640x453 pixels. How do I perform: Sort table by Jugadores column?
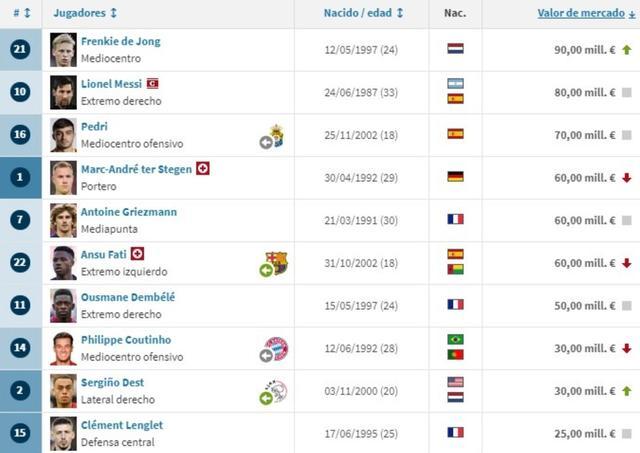point(85,13)
